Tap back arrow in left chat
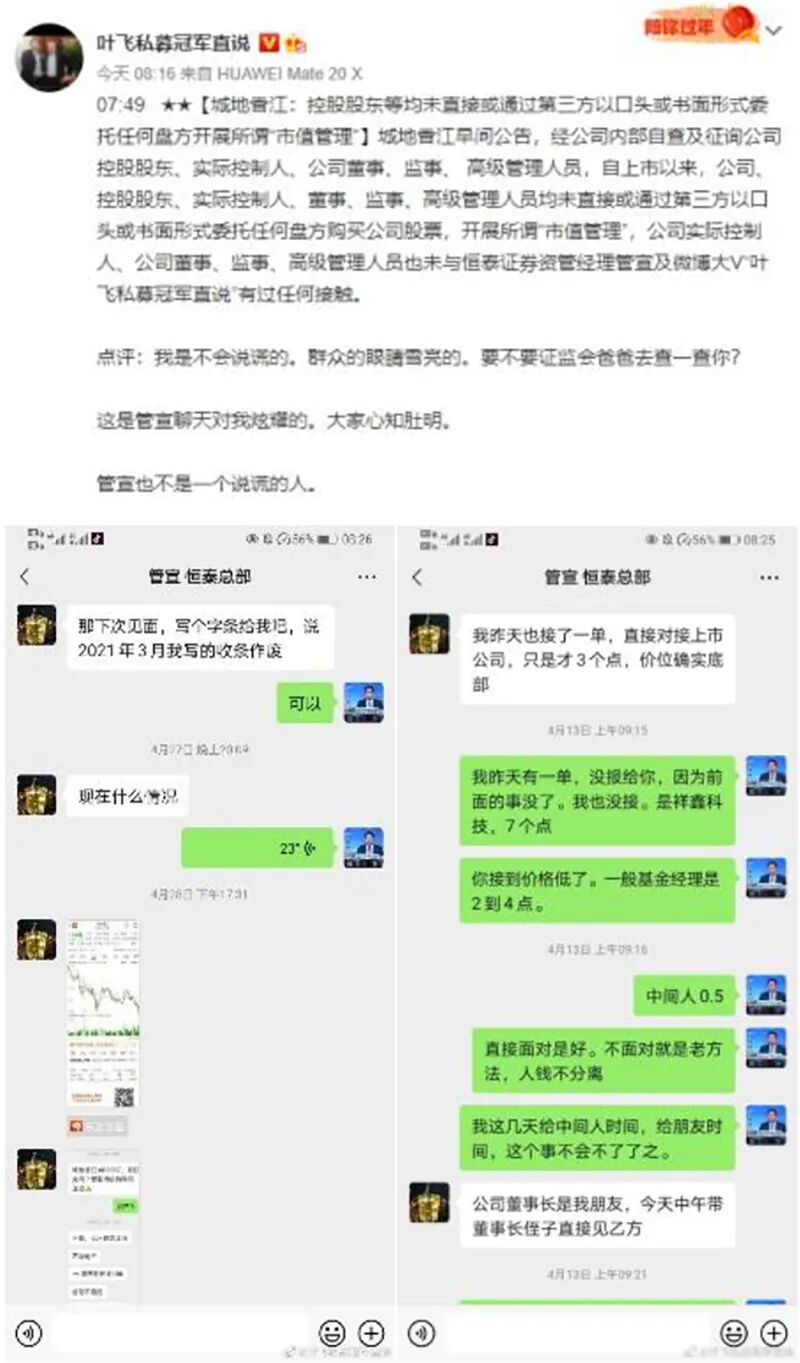 25,577
